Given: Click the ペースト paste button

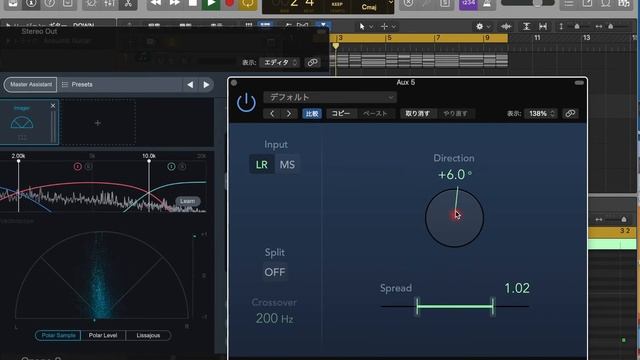Looking at the screenshot, I should [374, 113].
